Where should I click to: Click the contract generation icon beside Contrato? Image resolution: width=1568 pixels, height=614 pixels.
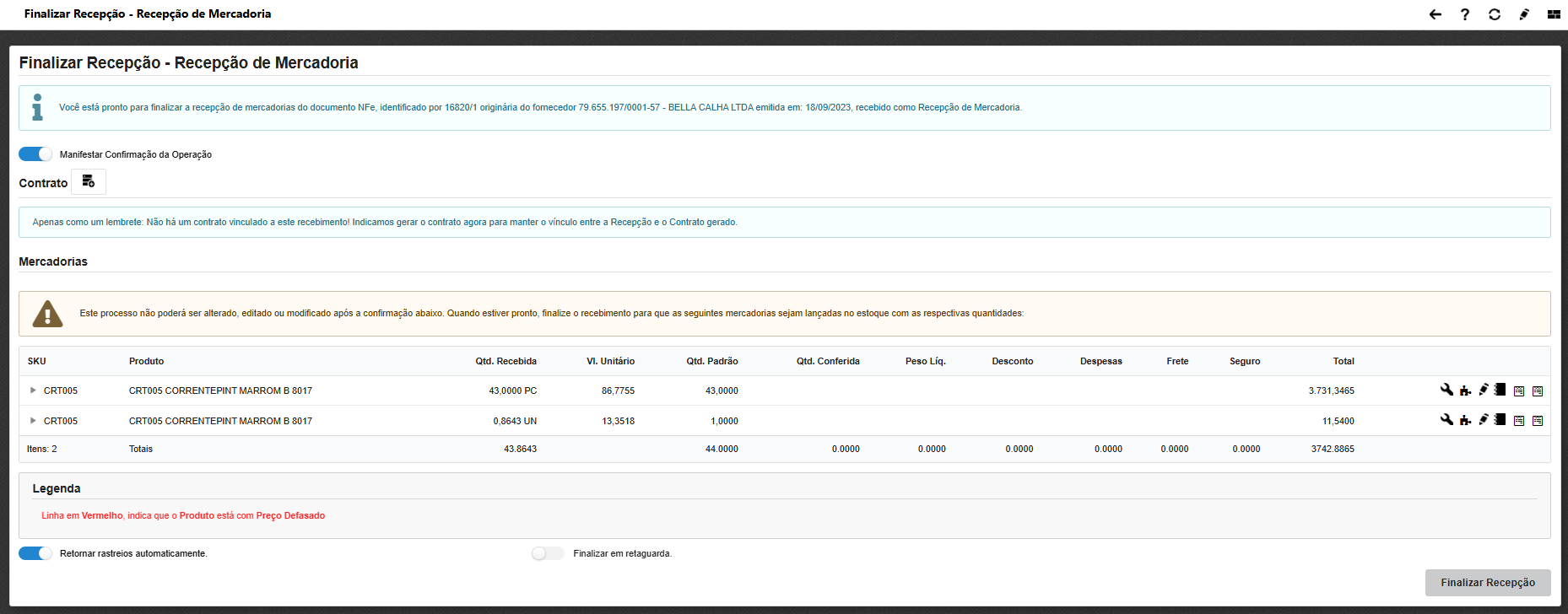89,182
